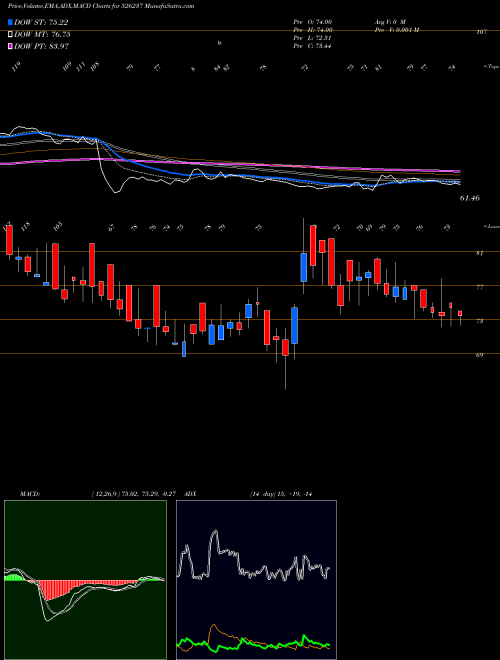Viewport: 500px width, 660px height.
Task: Click the ADX (14 day) values text
Action: click(283, 494)
